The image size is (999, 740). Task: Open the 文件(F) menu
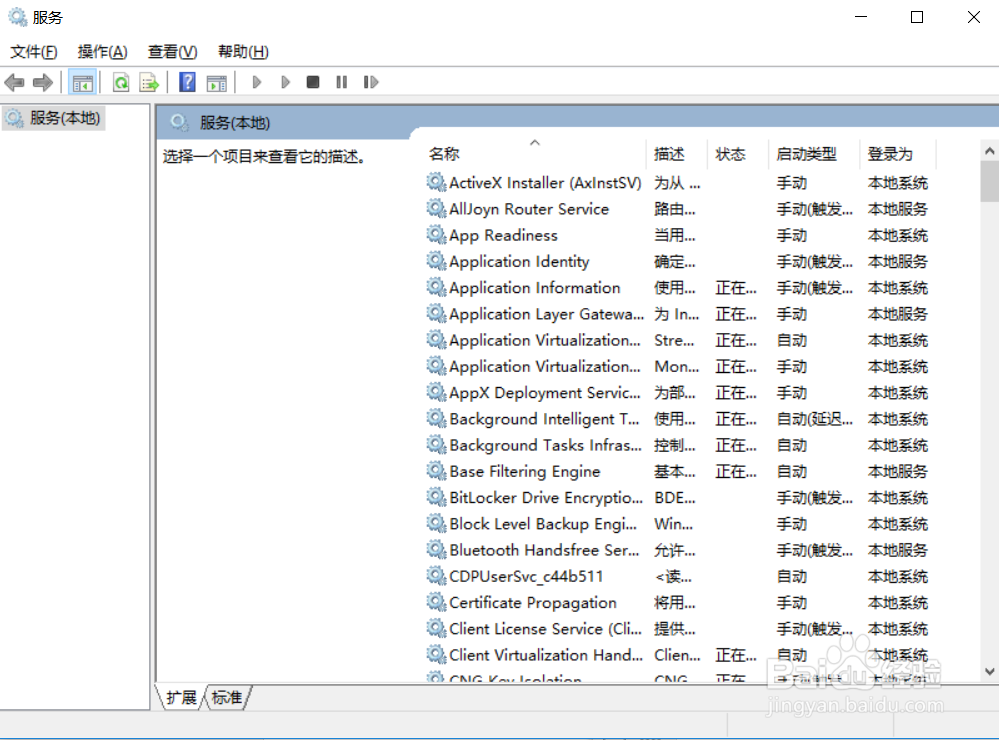click(34, 52)
